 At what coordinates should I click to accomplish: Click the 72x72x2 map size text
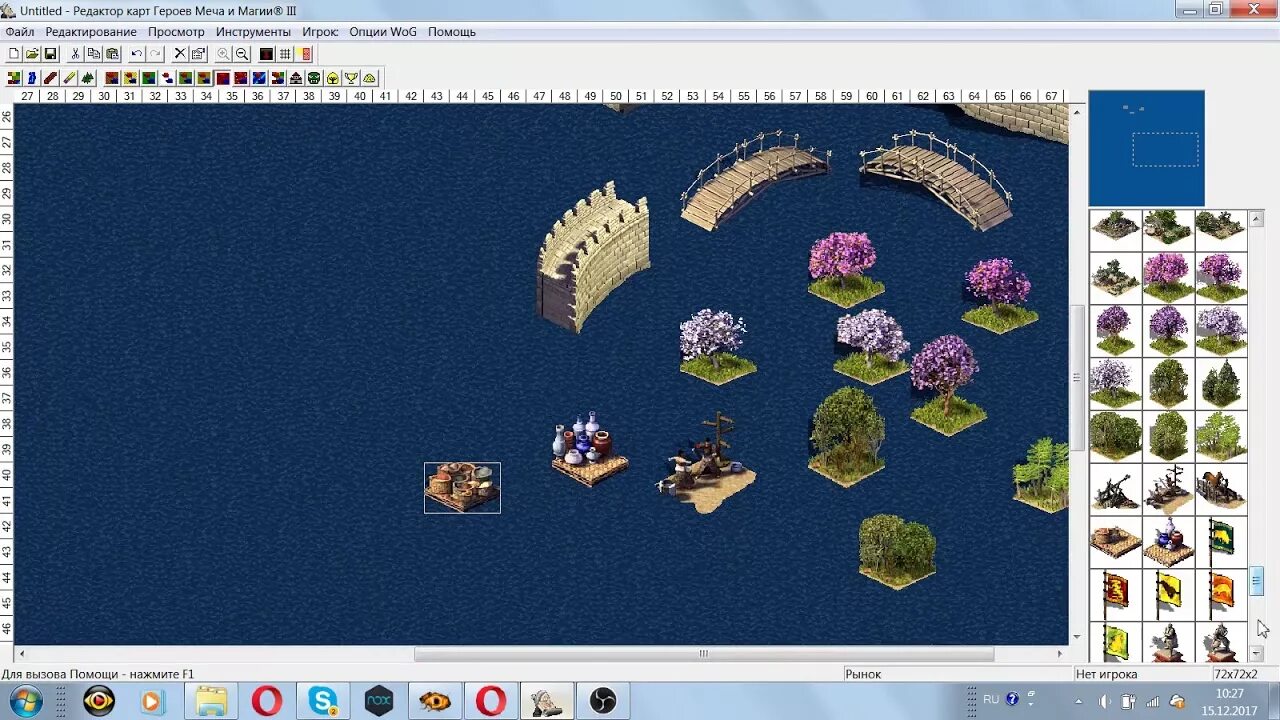(x=1235, y=674)
